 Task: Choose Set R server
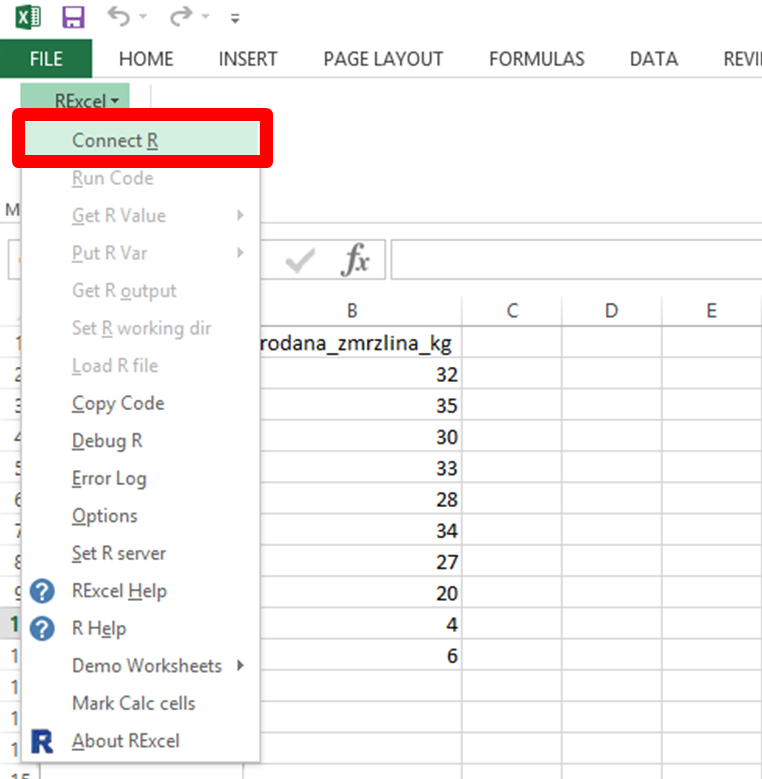(x=141, y=553)
